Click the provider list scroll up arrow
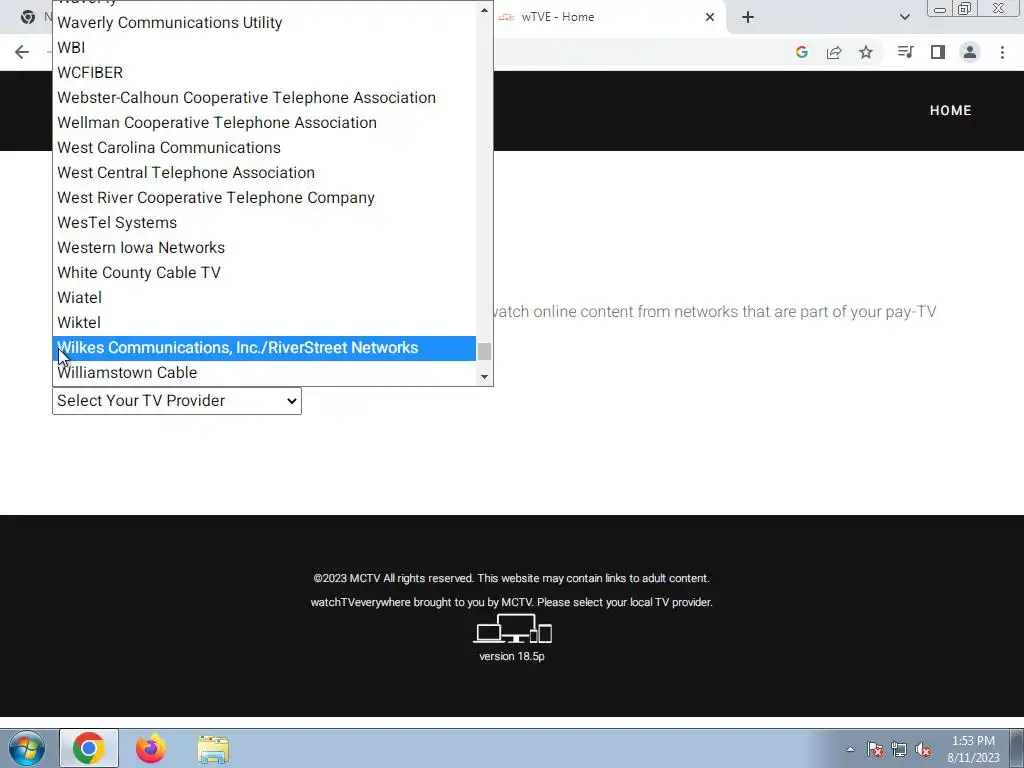The width and height of the screenshot is (1024, 768). pos(484,10)
